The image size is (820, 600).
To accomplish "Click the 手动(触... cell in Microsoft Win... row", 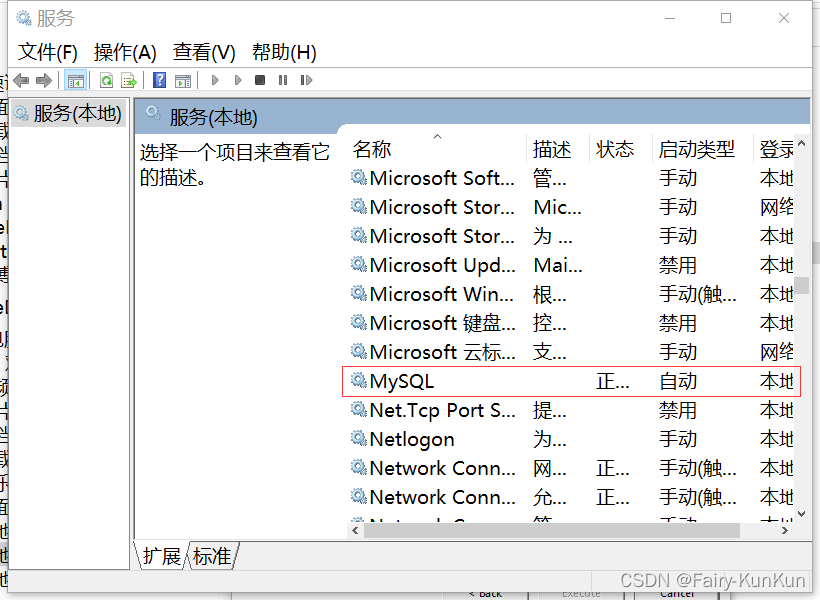I will pos(698,295).
